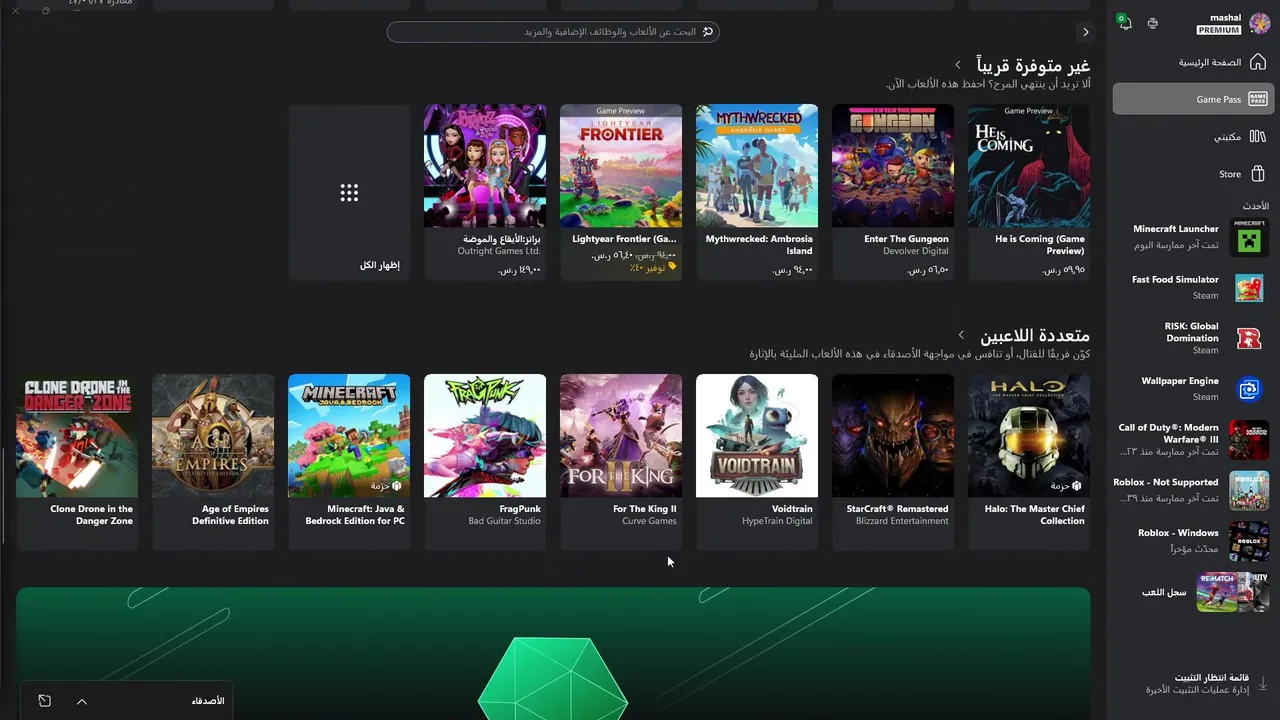Click the page vertical scrollbar thumb

tap(3, 495)
